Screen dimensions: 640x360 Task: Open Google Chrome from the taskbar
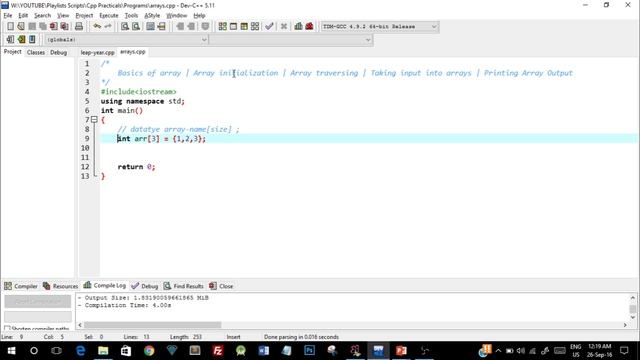[x=149, y=351]
